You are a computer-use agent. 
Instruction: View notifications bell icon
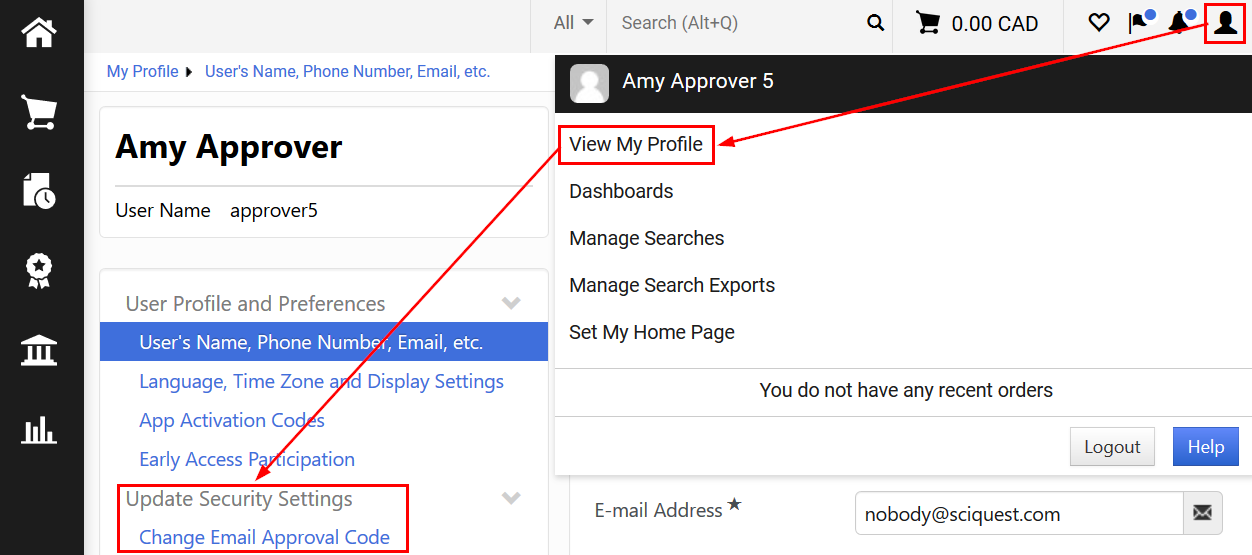(x=1180, y=23)
